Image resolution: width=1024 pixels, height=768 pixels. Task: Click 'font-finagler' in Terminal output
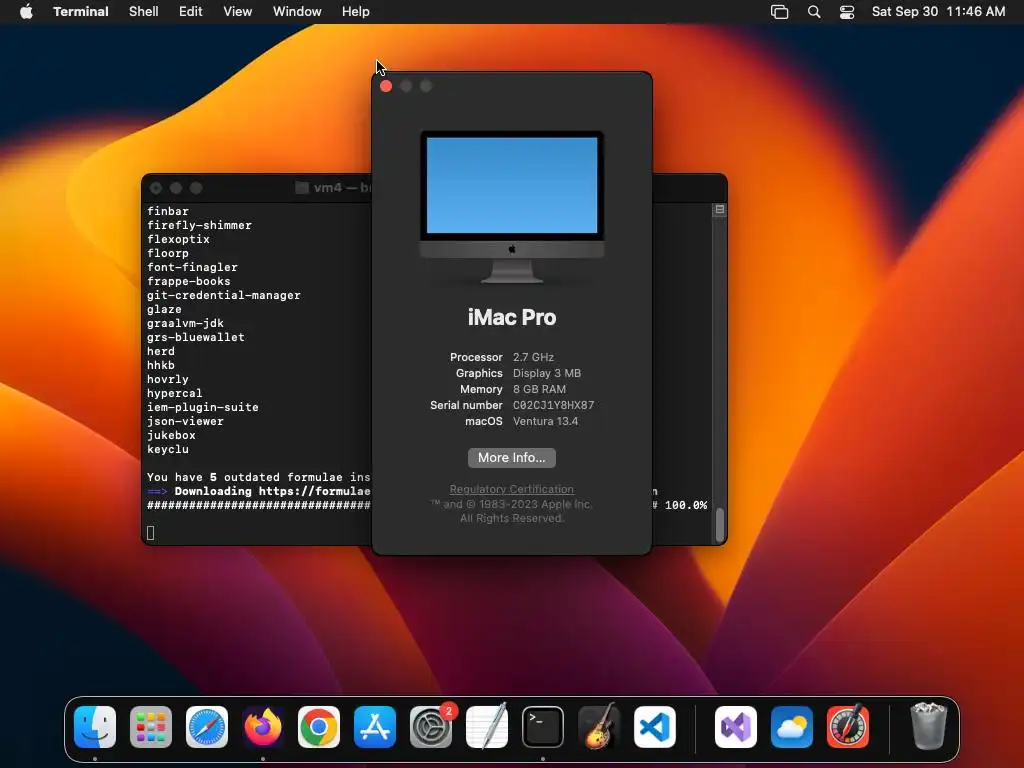[193, 267]
